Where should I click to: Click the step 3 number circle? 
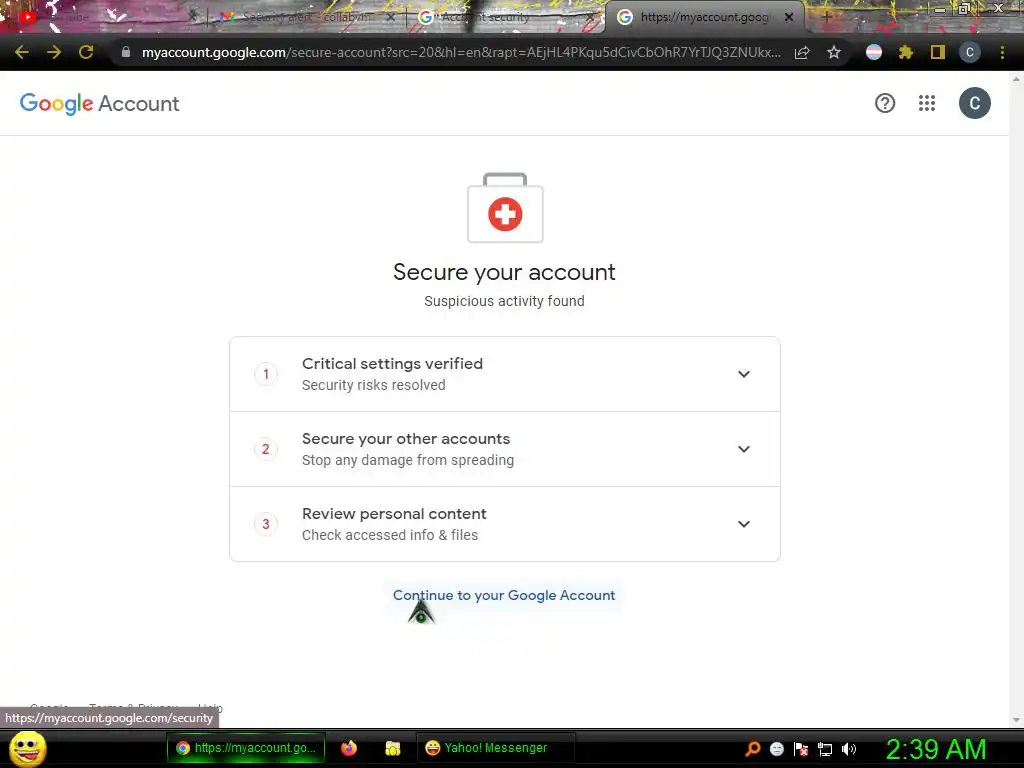tap(266, 524)
